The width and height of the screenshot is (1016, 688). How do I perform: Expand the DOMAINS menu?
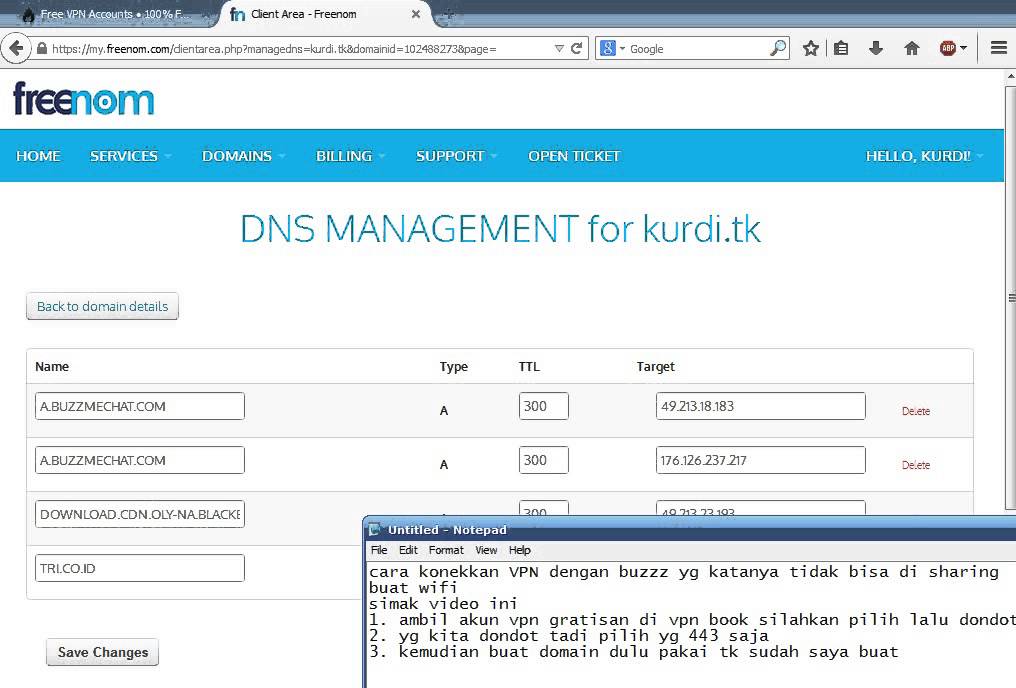tap(243, 156)
